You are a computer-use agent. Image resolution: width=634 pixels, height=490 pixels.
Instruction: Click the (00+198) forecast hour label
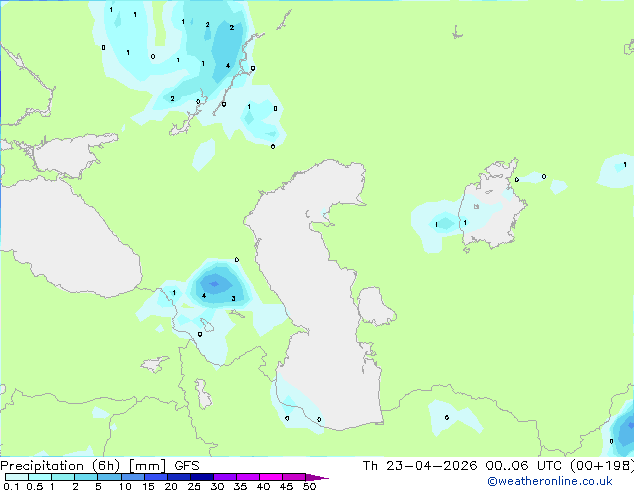coord(602,466)
